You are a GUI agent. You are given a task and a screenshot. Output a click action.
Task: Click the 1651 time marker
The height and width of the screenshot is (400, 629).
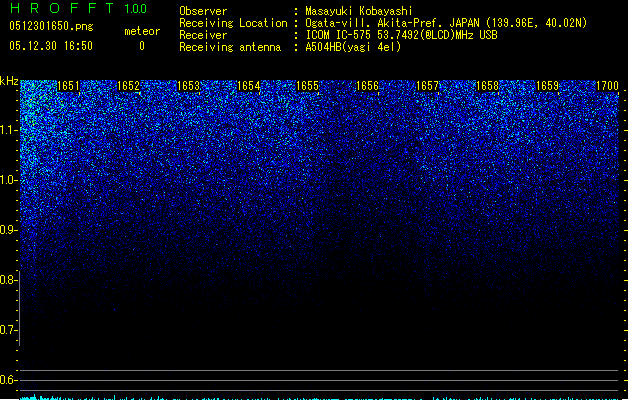(x=69, y=86)
